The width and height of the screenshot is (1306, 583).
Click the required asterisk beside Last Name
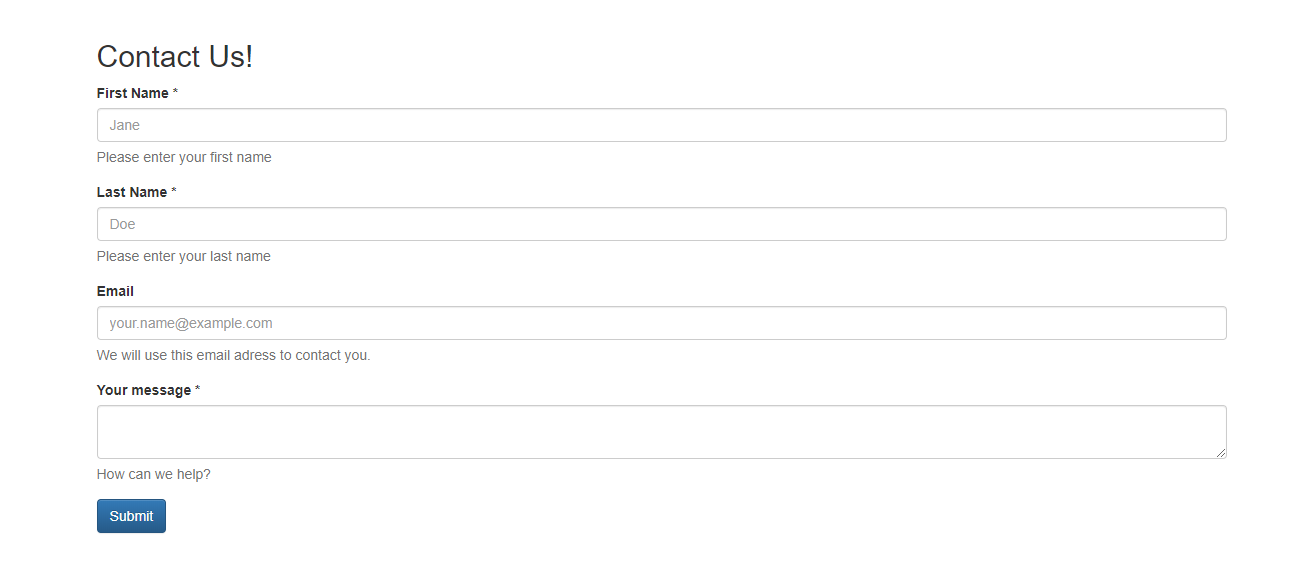(x=174, y=192)
